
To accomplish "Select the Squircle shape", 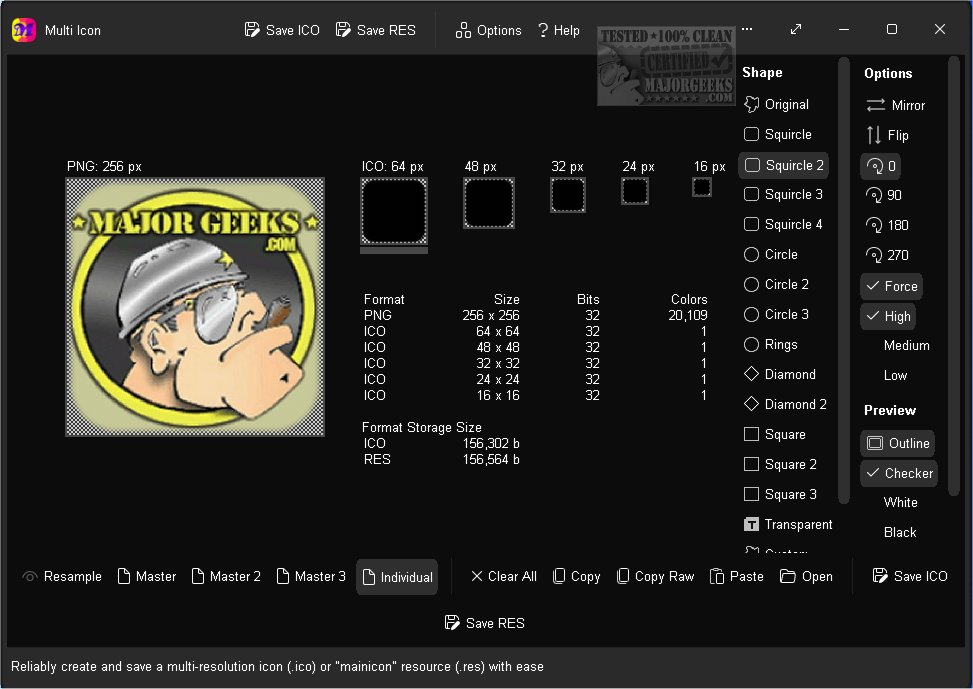I will (778, 134).
